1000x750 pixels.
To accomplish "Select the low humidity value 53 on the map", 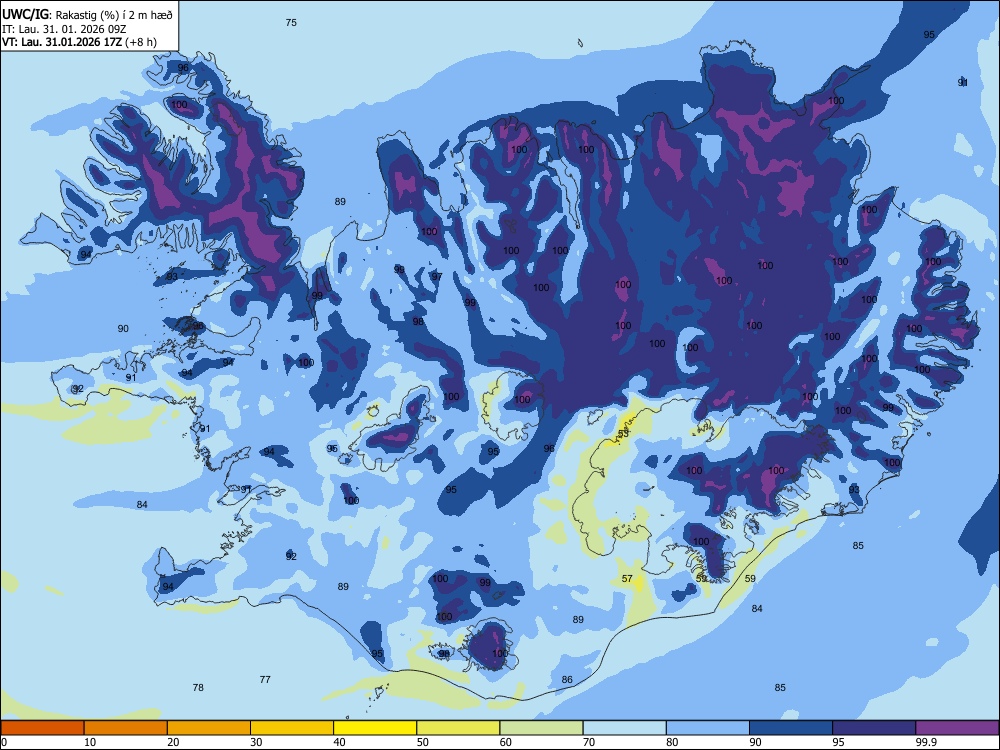I will coord(623,434).
